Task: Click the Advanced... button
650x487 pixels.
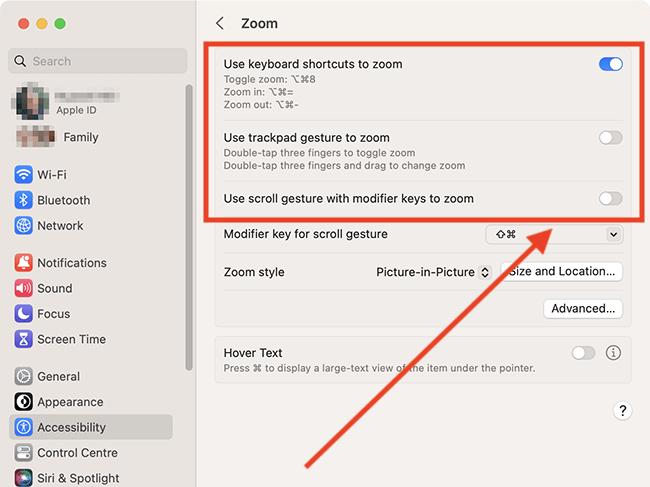Action: 583,309
